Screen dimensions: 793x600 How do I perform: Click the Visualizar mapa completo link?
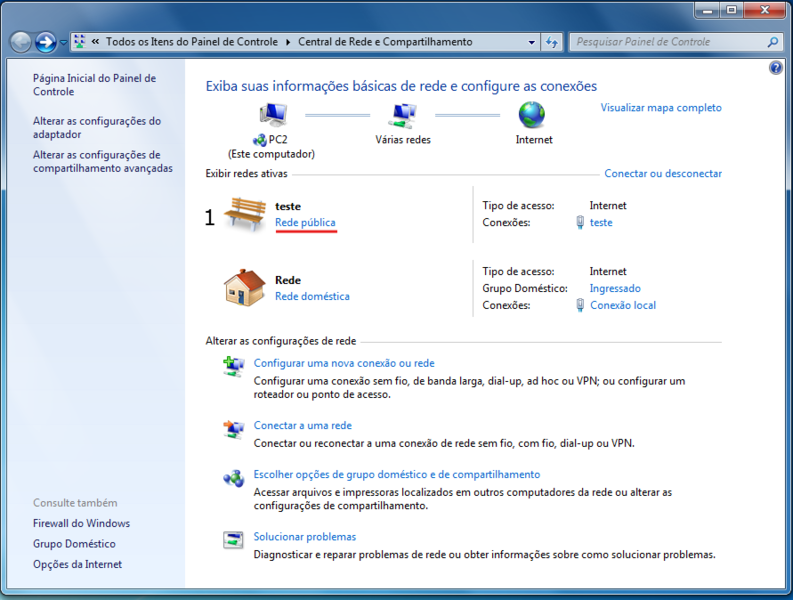(x=661, y=107)
